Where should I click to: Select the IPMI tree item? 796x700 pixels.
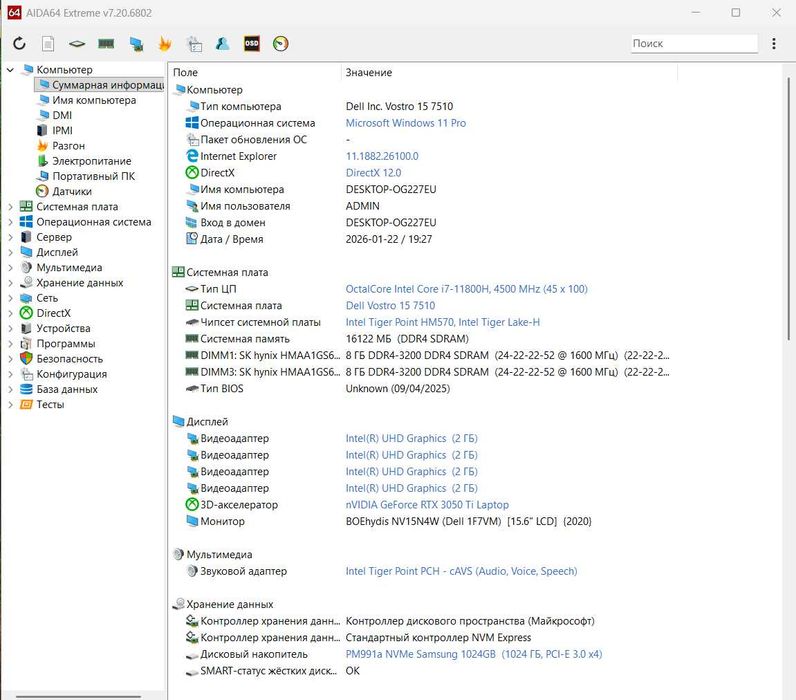click(62, 130)
